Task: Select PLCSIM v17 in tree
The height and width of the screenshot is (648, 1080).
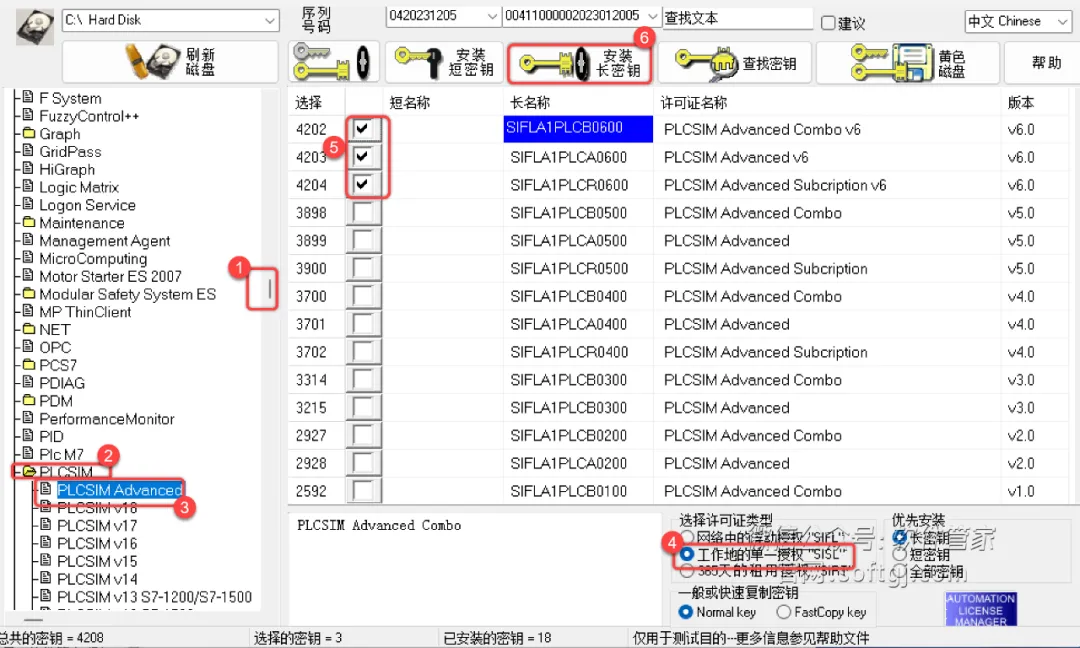Action: (97, 525)
